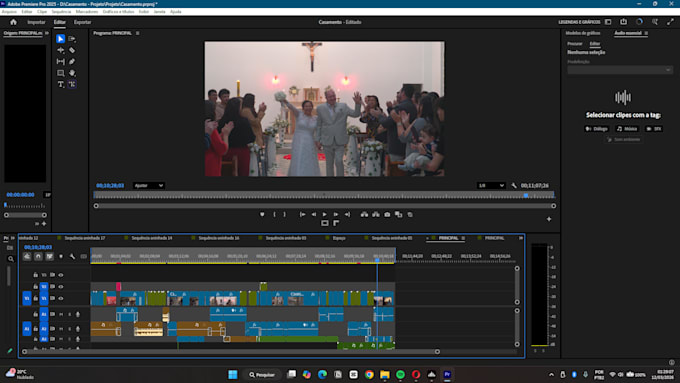Viewport: 680px width, 383px height.
Task: Click the Música tag button
Action: tap(627, 129)
